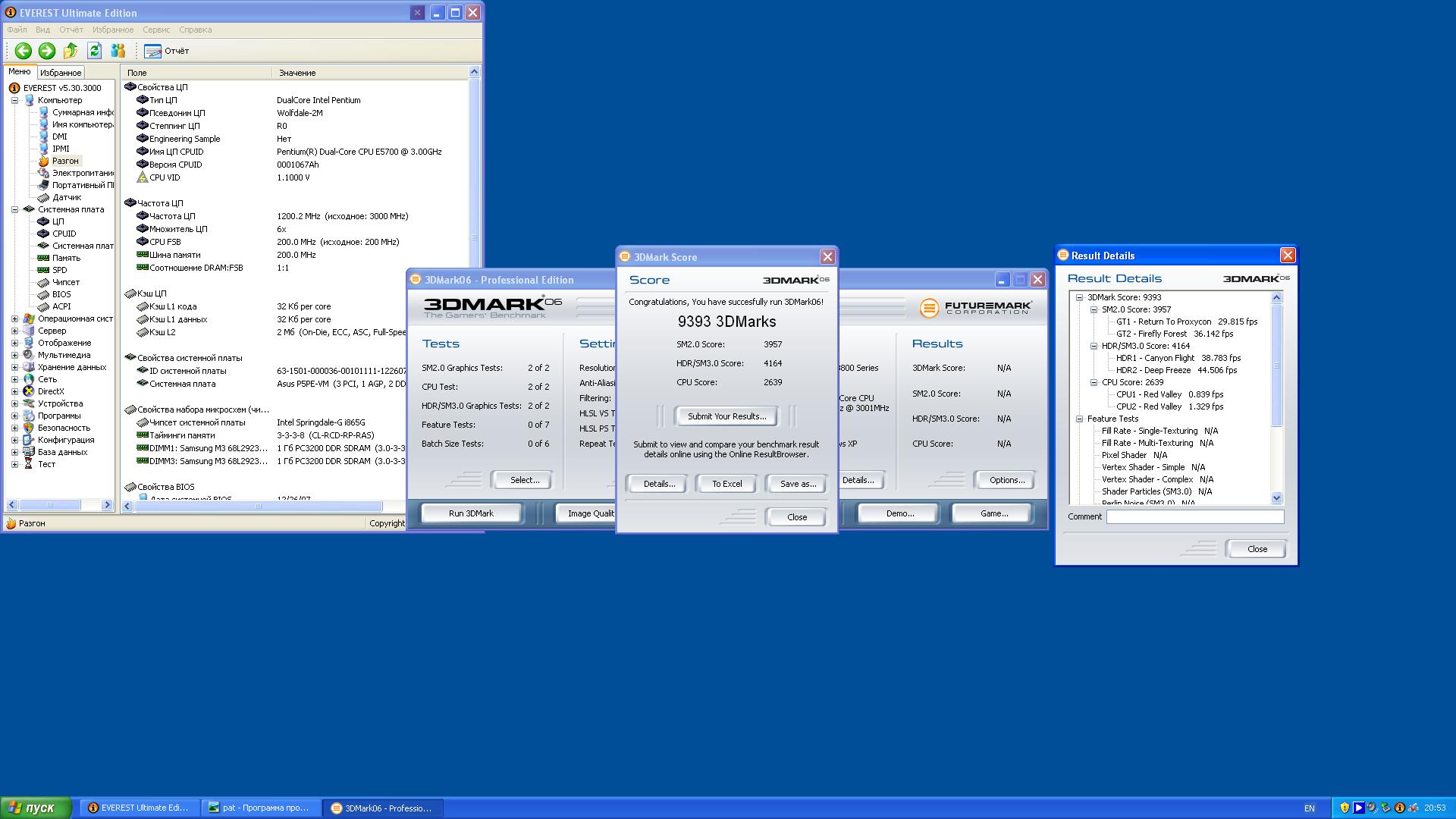
Task: Open the Сервис menu
Action: click(x=156, y=30)
